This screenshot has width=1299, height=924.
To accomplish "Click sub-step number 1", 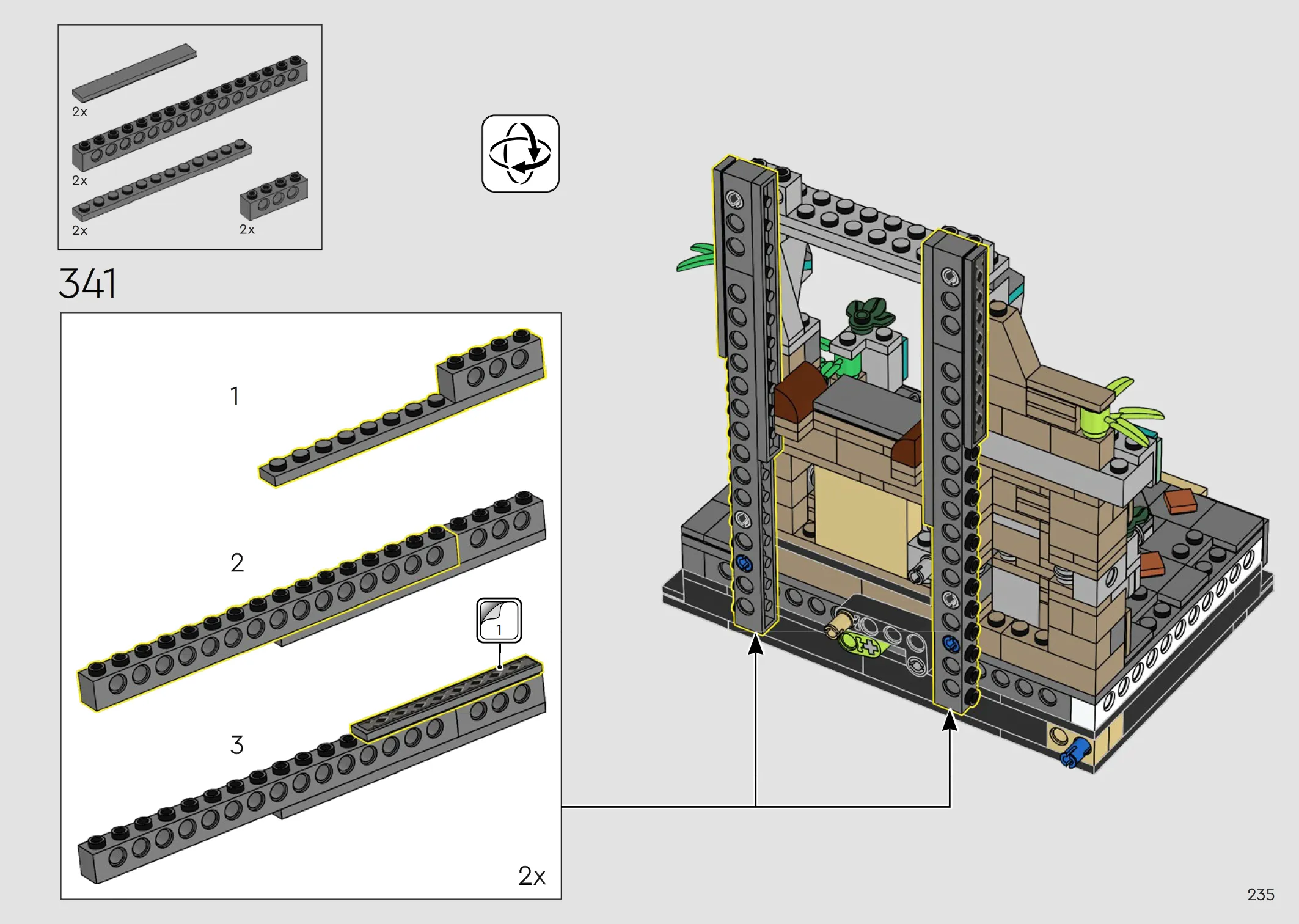I will point(234,396).
